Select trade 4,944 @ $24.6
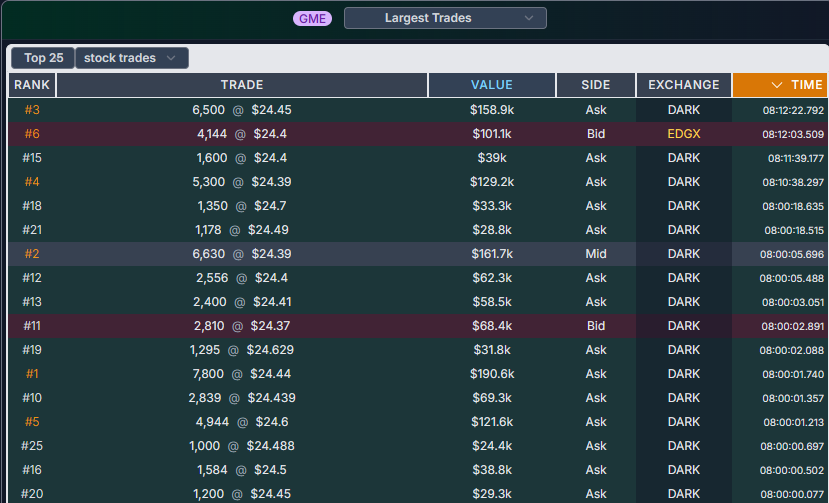 pyautogui.click(x=242, y=422)
